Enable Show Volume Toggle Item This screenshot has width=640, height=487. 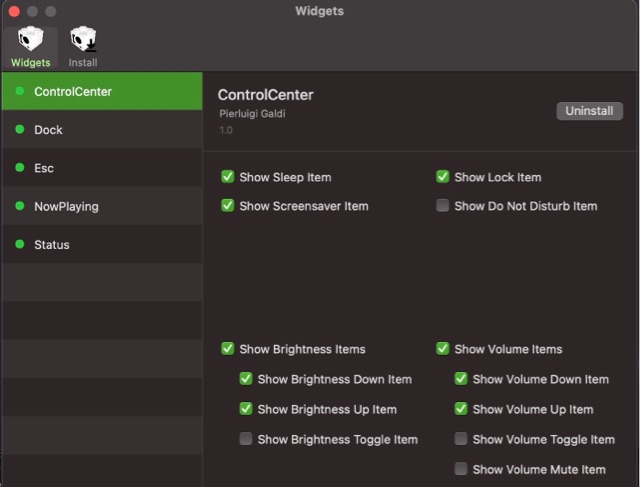click(x=461, y=439)
